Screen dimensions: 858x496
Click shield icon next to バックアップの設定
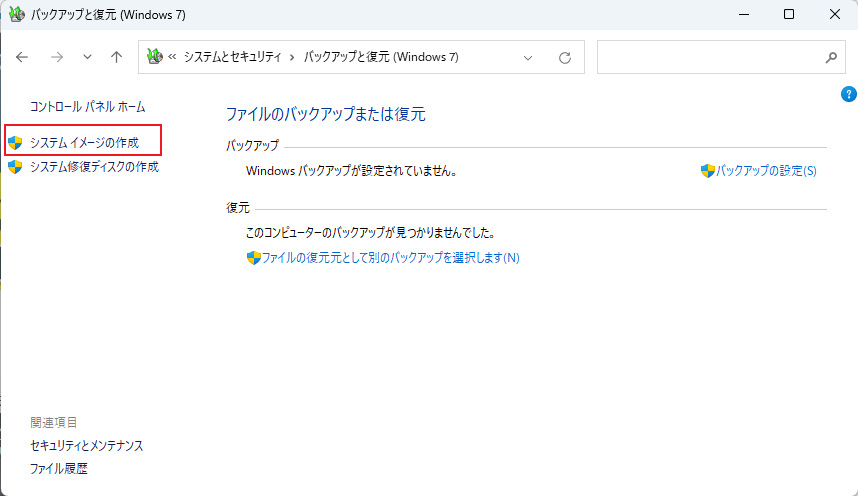708,171
